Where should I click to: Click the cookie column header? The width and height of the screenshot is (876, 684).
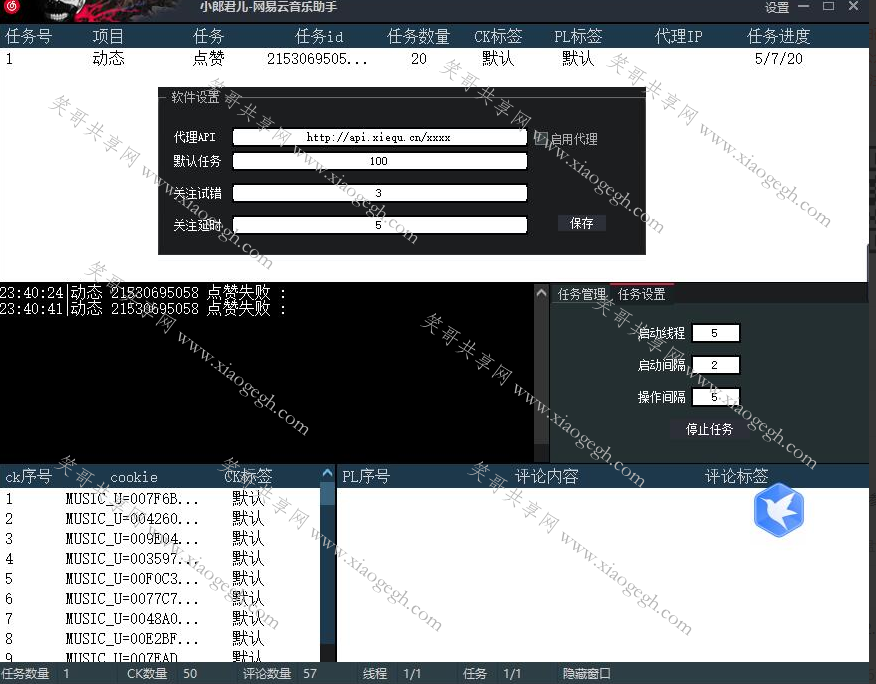134,477
